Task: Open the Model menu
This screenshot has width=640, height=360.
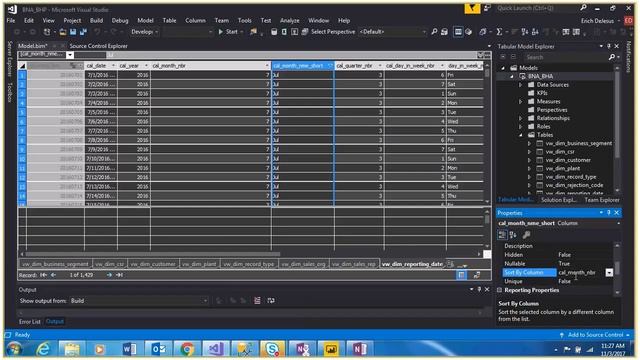Action: tap(145, 20)
